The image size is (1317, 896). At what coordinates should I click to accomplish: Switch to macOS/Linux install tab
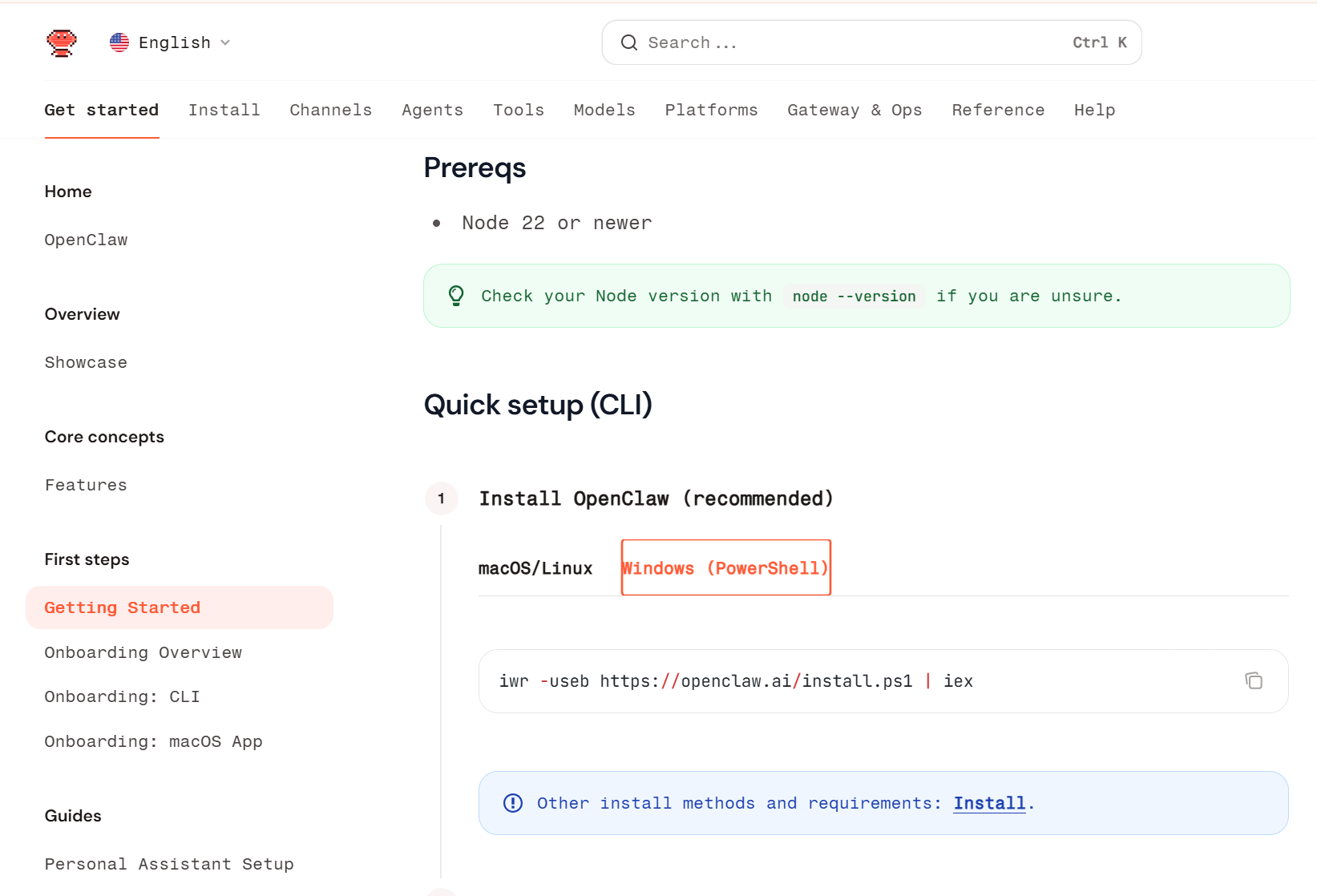[535, 568]
